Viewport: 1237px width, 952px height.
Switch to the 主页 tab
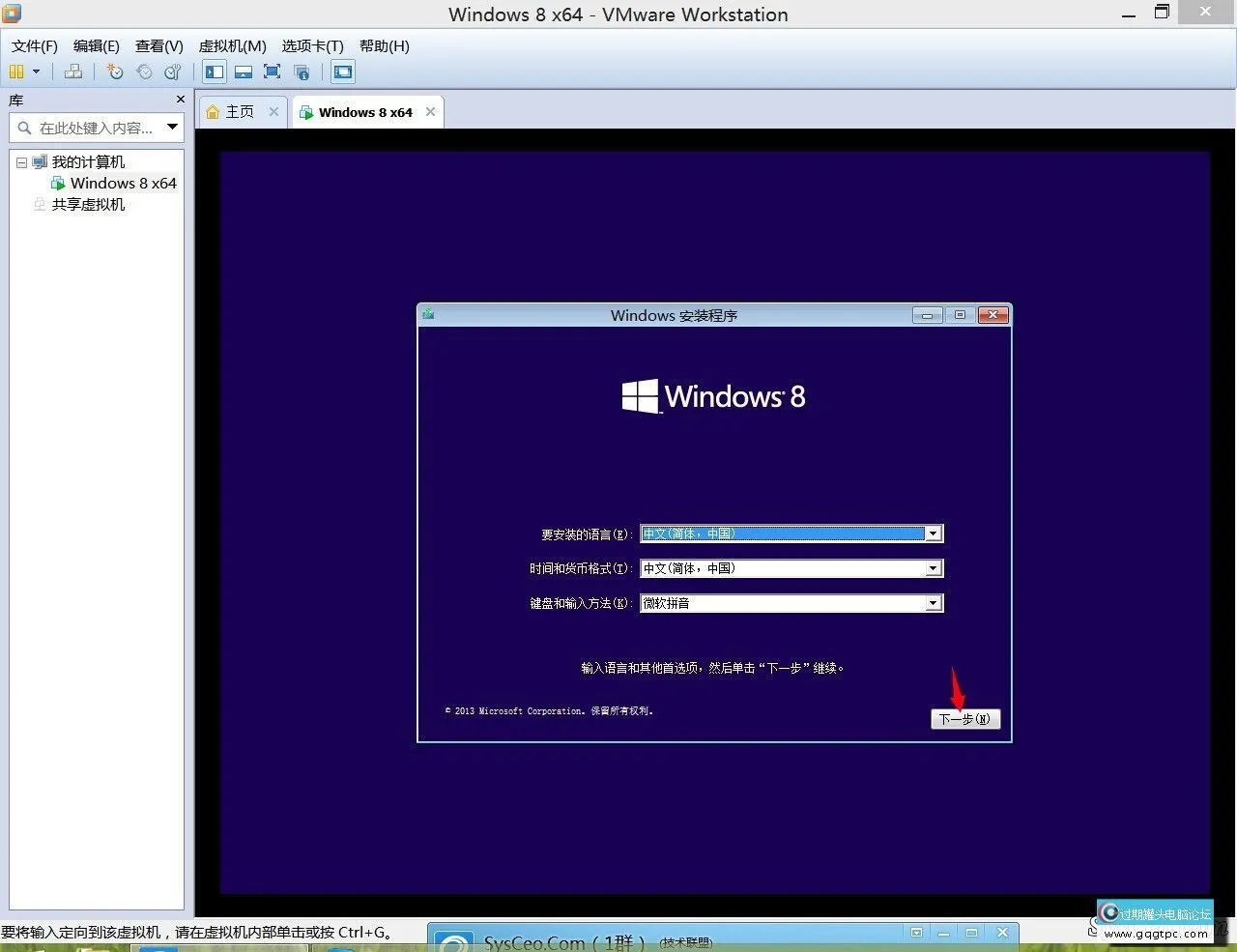click(239, 112)
